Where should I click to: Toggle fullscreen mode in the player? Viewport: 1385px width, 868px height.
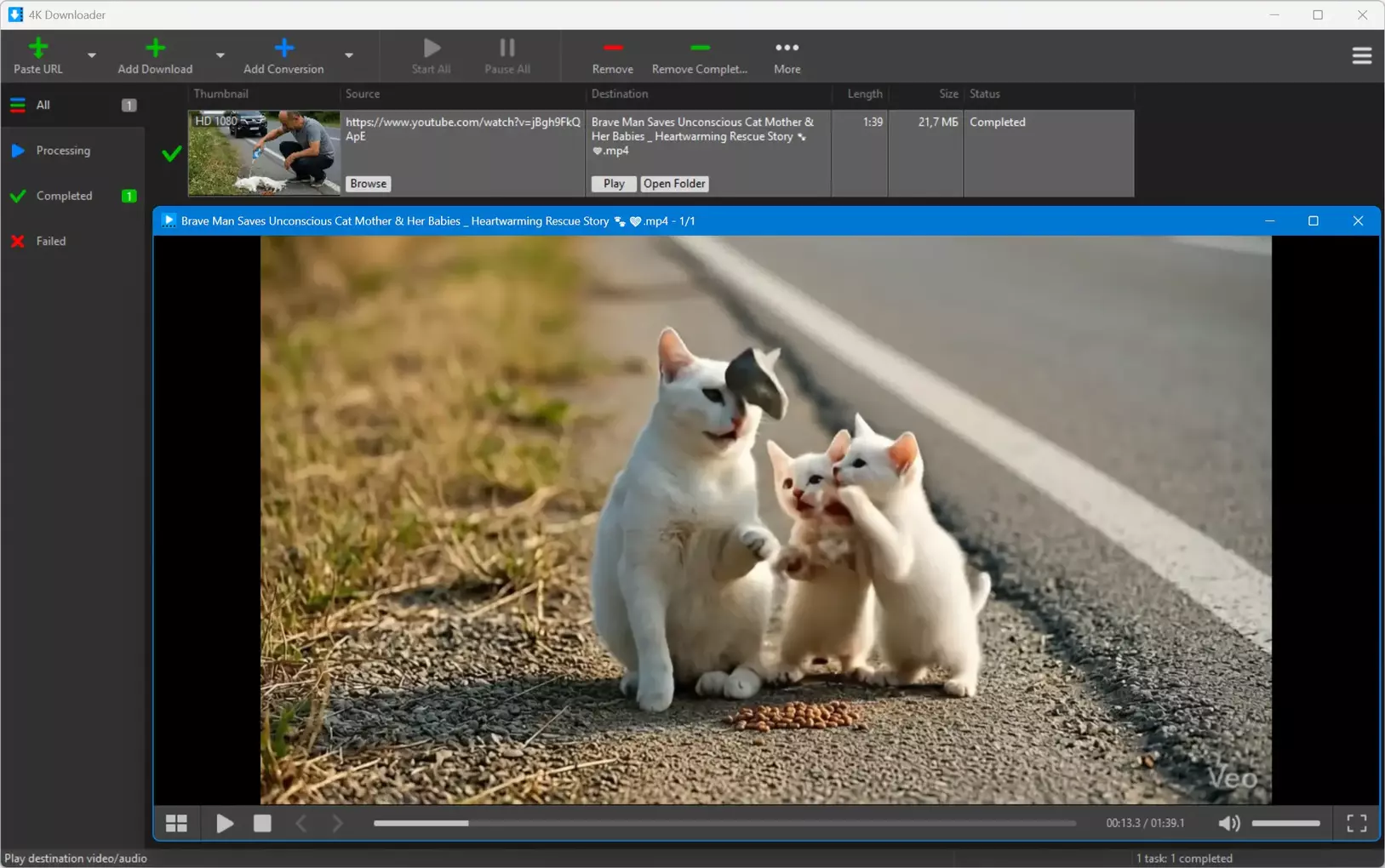(1356, 823)
